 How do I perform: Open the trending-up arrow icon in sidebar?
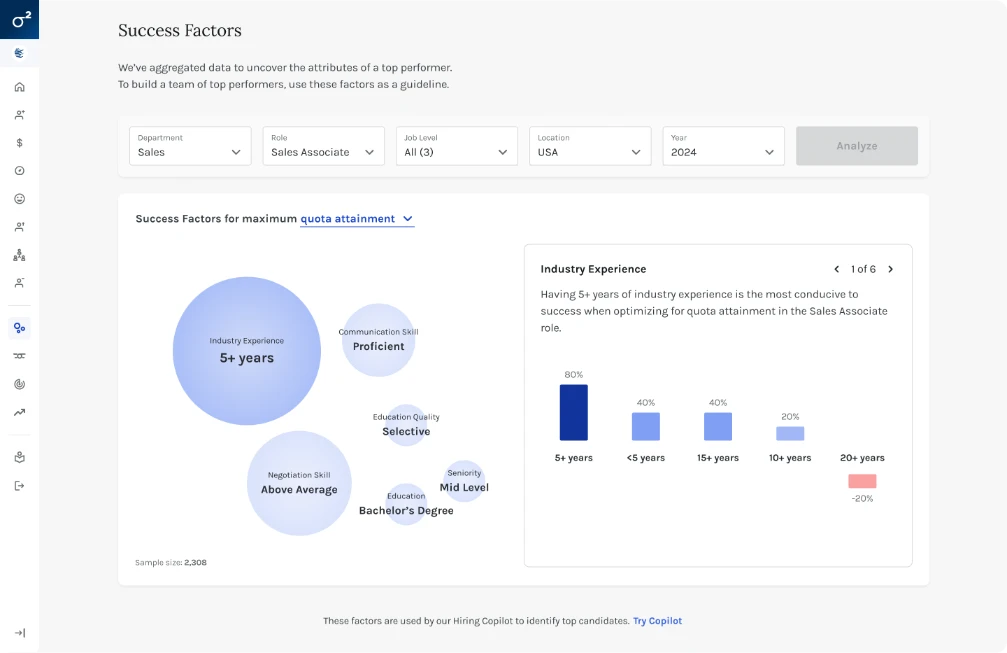point(19,412)
